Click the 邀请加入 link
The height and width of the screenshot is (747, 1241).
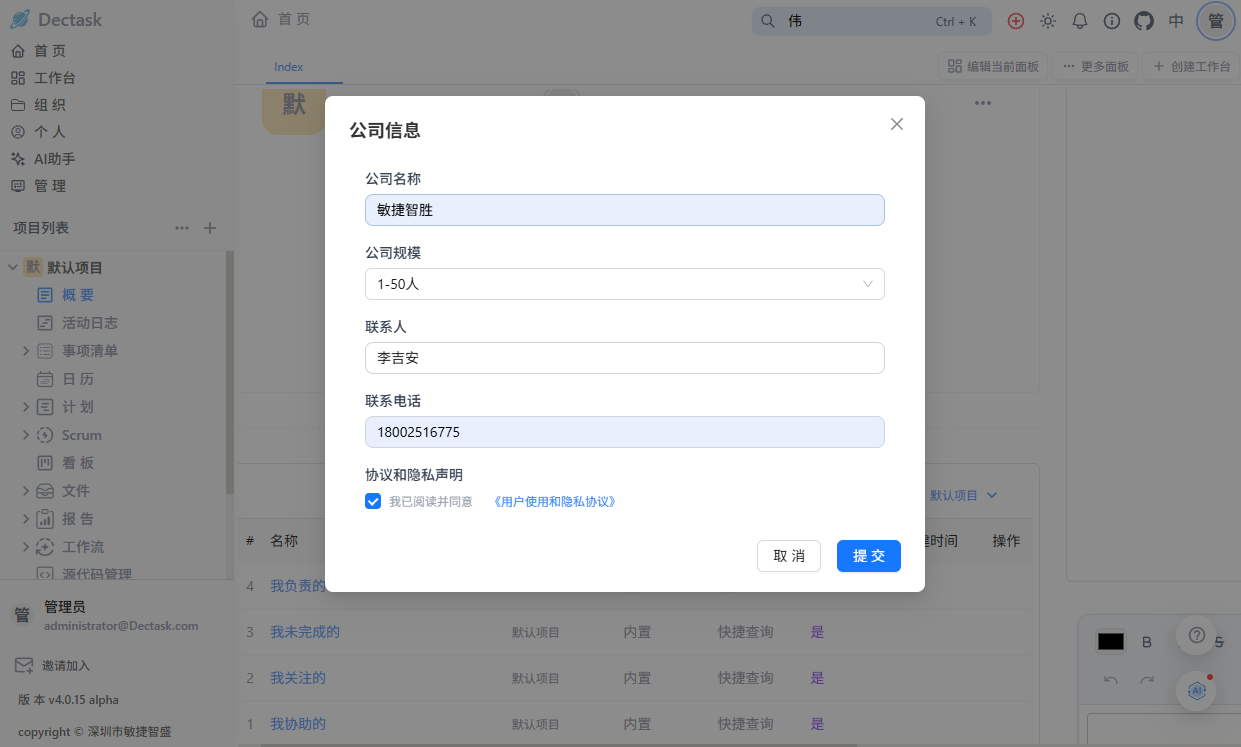point(66,666)
